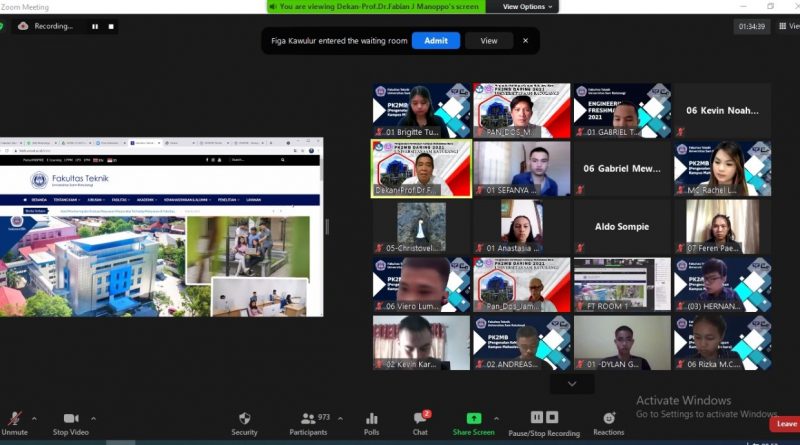Select 01 Brigitte Tu... video tile
Image resolution: width=800 pixels, height=445 pixels.
click(421, 110)
